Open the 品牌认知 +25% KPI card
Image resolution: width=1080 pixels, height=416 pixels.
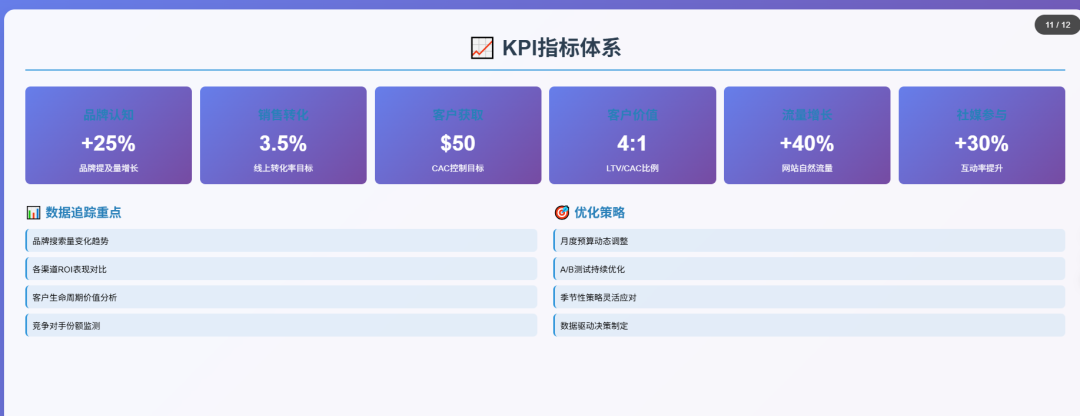[x=109, y=135]
